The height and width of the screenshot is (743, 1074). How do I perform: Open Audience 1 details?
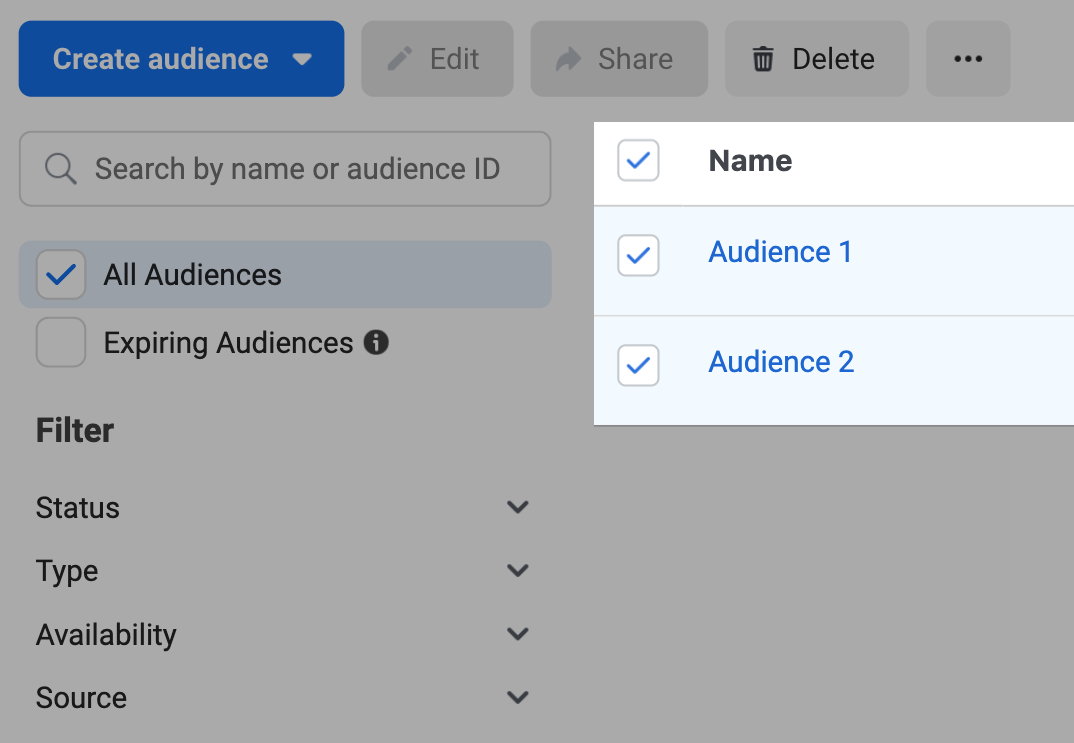pos(780,251)
